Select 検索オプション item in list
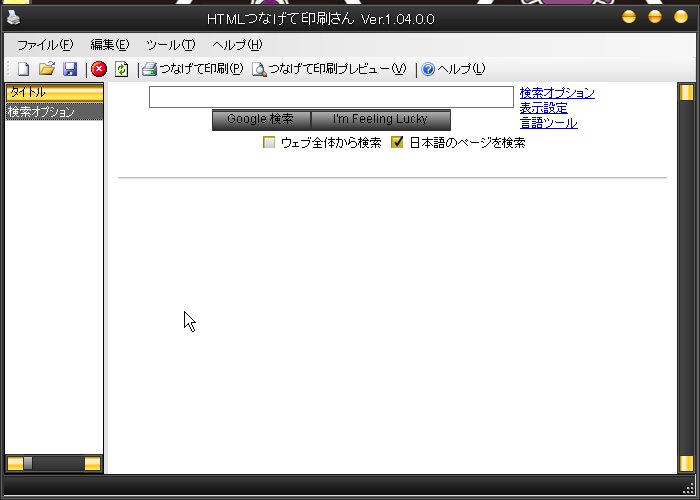Viewport: 700px width, 500px height. (54, 112)
